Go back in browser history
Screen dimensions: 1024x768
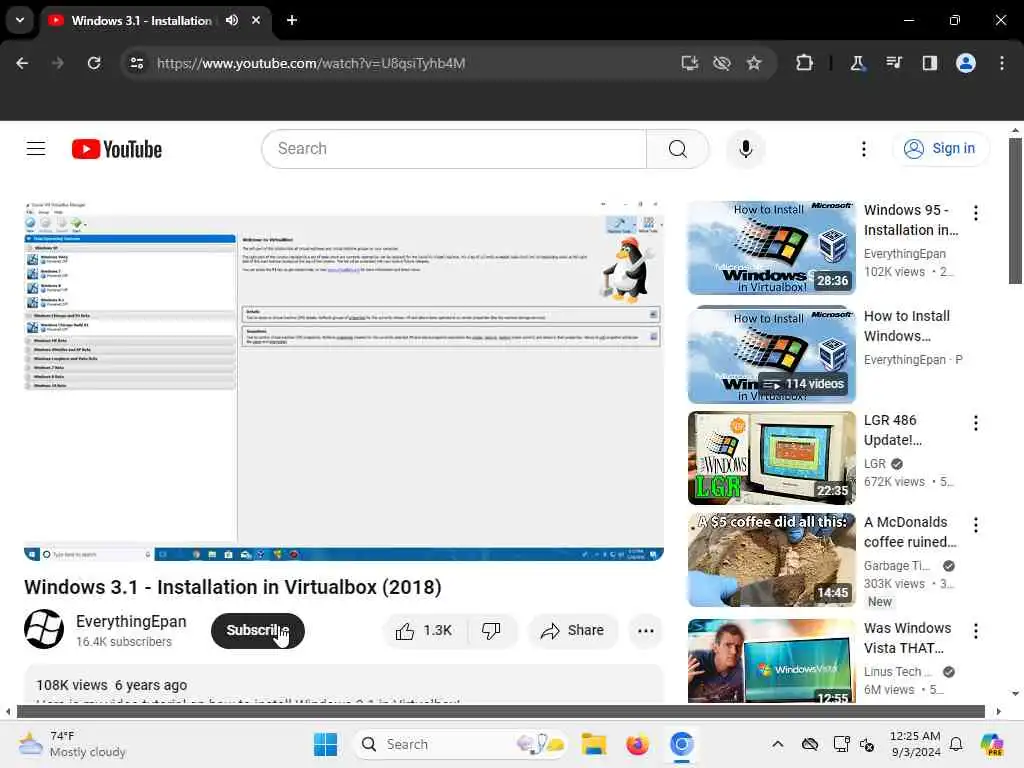pos(22,63)
